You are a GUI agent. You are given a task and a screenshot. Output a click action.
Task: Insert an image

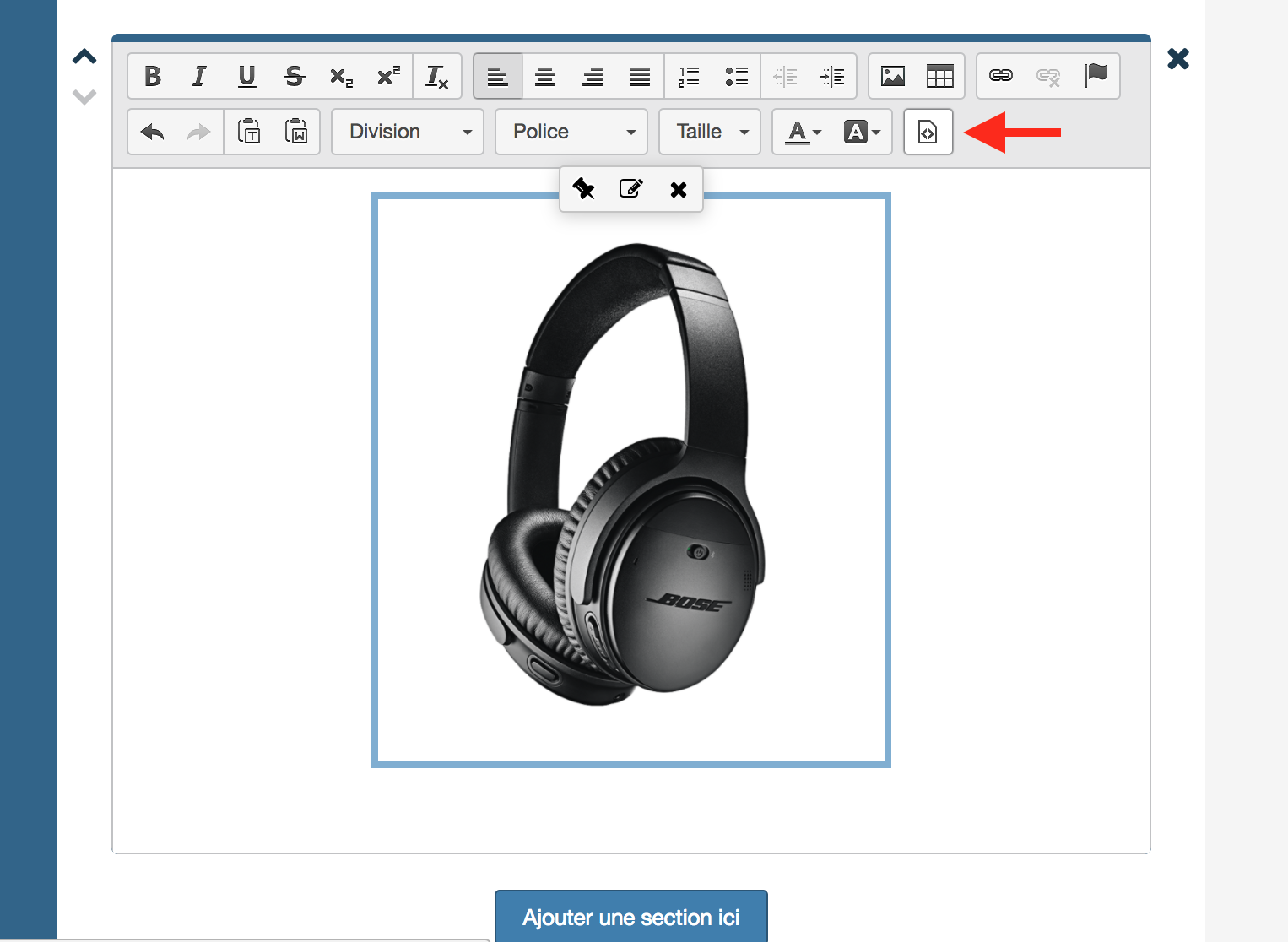click(x=893, y=76)
